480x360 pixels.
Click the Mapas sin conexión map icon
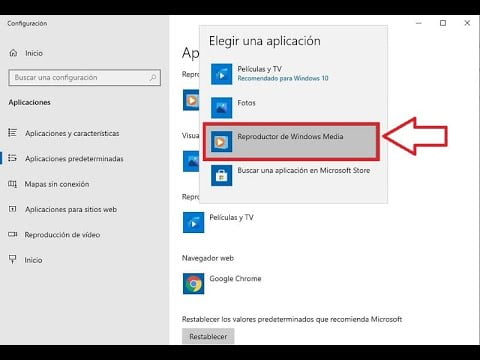coord(12,184)
